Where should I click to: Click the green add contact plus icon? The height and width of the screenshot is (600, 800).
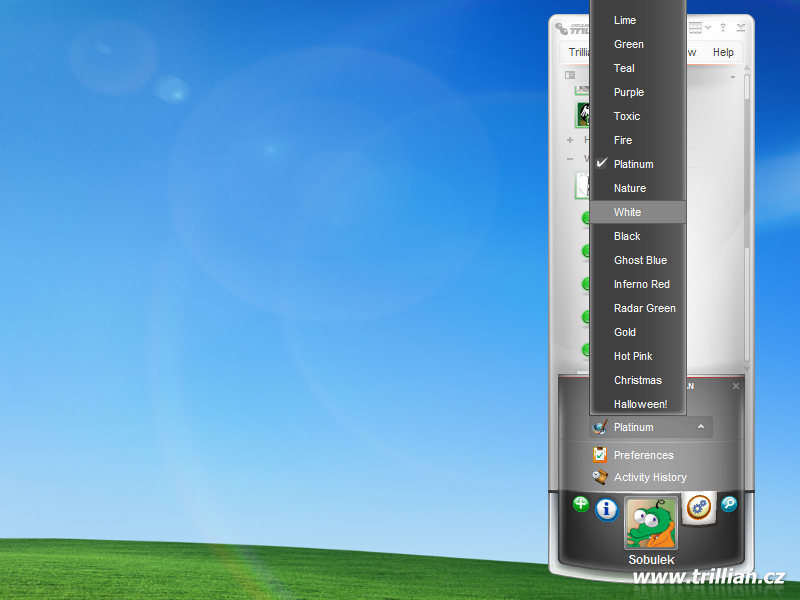[x=581, y=504]
